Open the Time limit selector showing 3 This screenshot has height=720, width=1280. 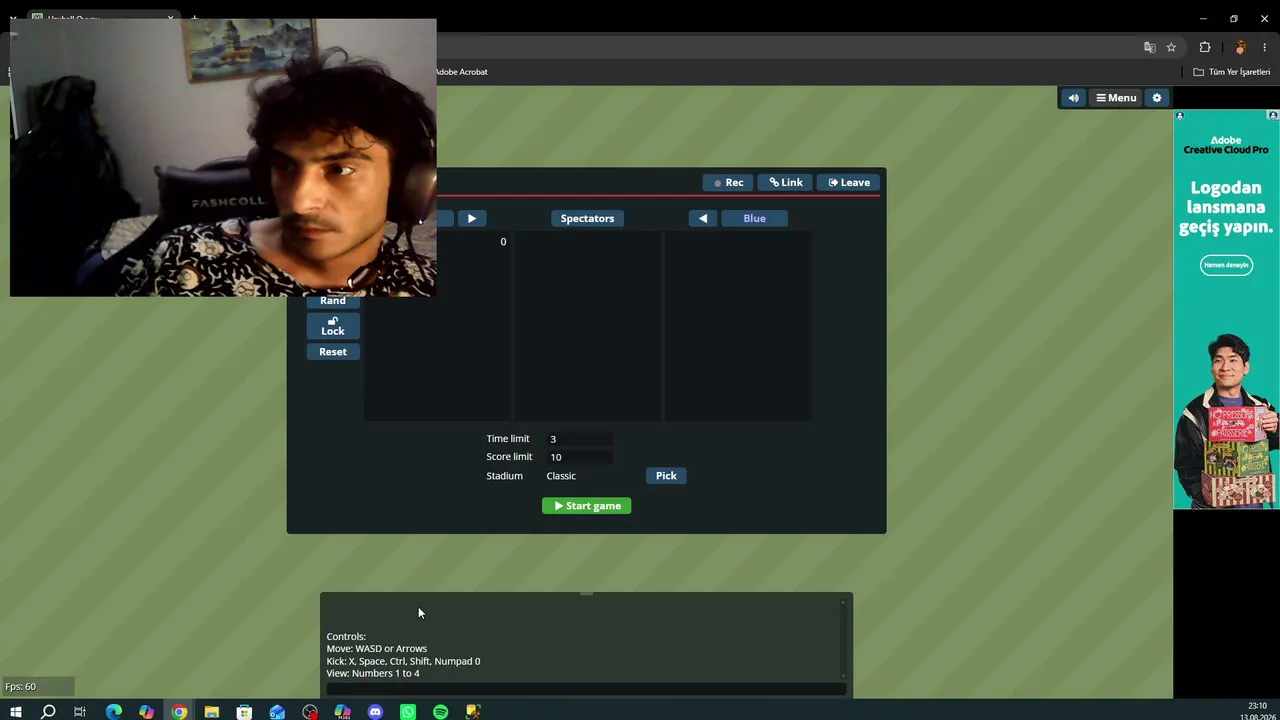(579, 439)
